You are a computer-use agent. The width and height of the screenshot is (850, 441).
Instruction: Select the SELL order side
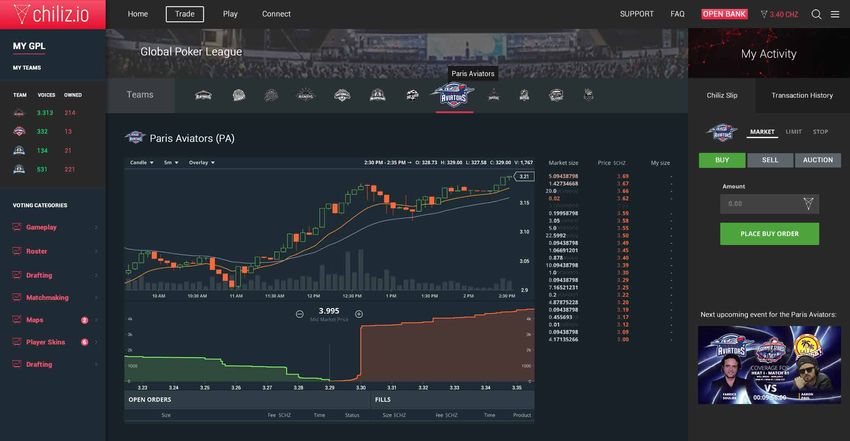(x=770, y=160)
